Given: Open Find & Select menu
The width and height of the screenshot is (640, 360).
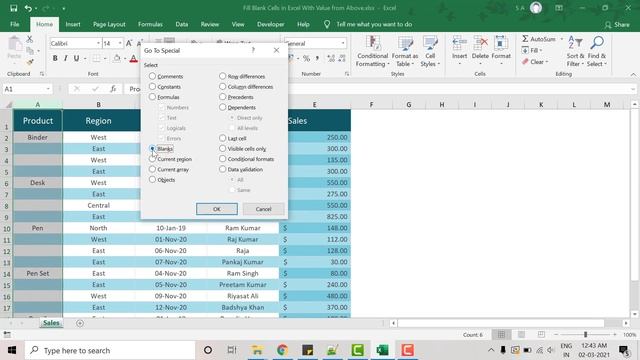Looking at the screenshot, I should pos(597,51).
